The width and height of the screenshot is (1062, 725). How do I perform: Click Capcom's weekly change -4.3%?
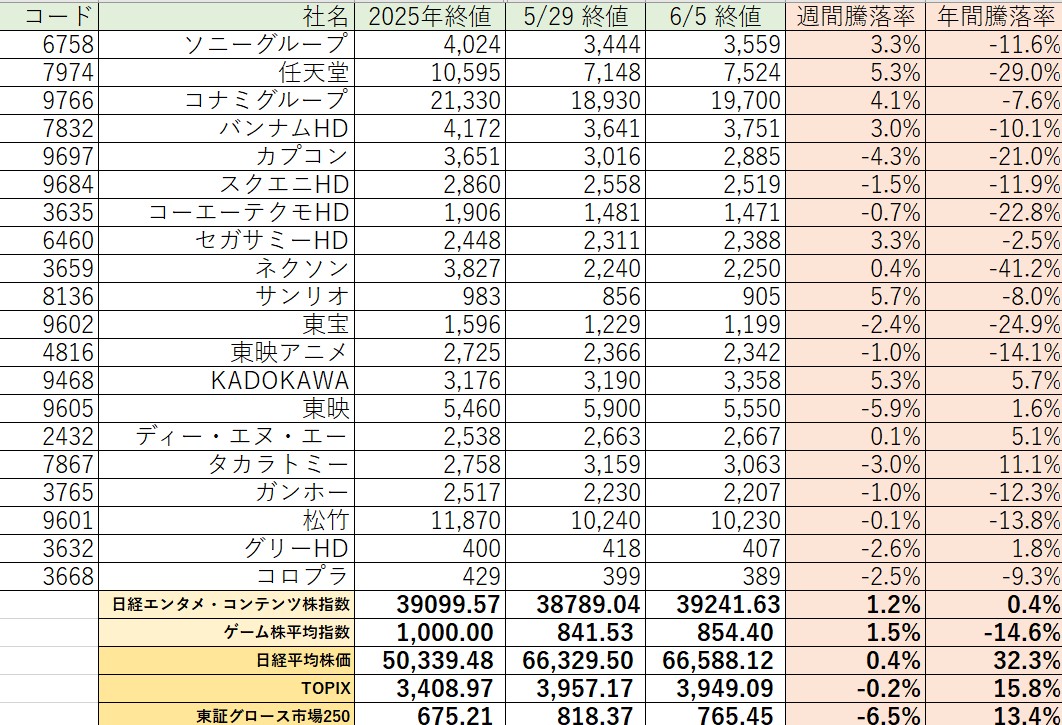click(x=855, y=157)
